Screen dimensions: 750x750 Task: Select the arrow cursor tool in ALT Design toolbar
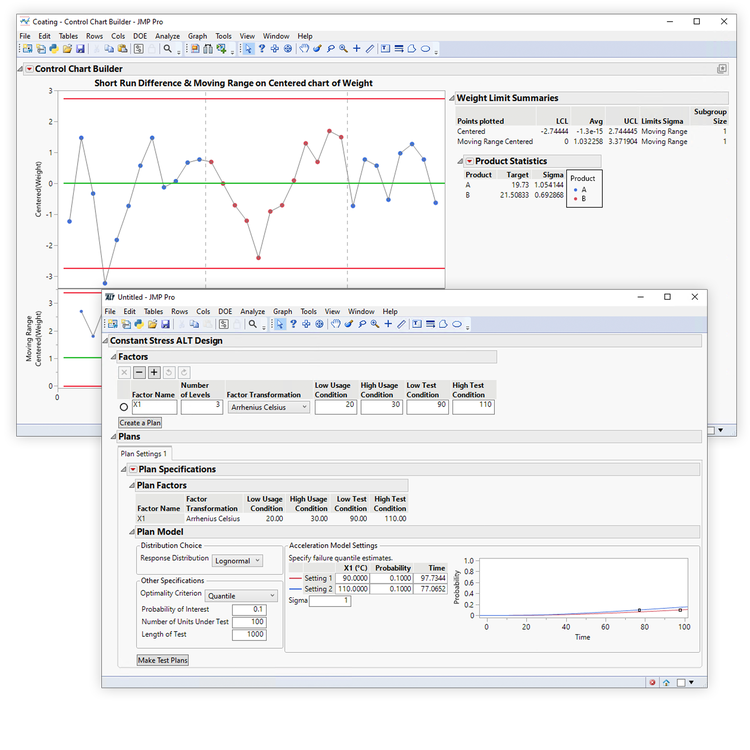[x=281, y=324]
